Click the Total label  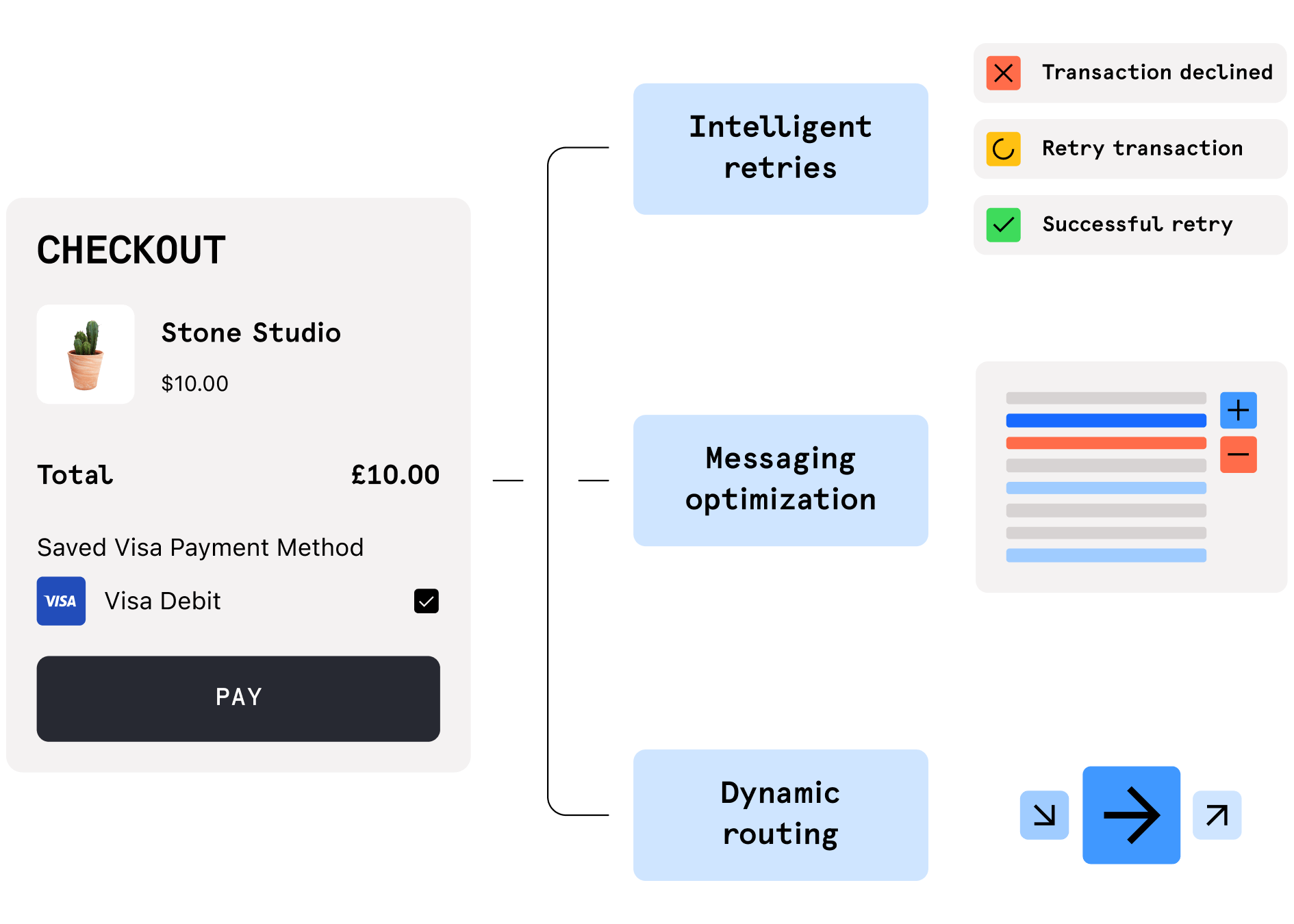[75, 475]
